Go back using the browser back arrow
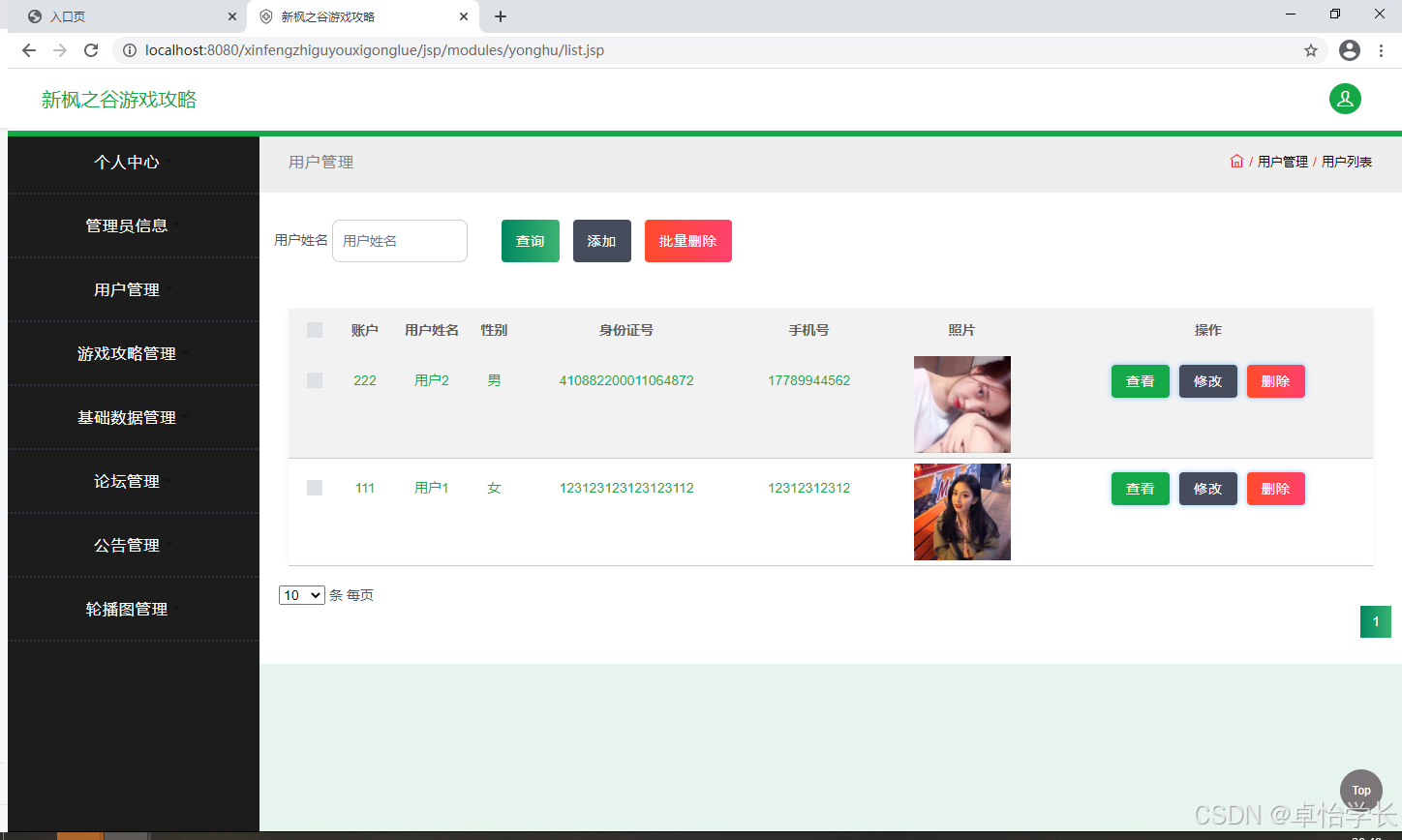1402x840 pixels. tap(29, 50)
